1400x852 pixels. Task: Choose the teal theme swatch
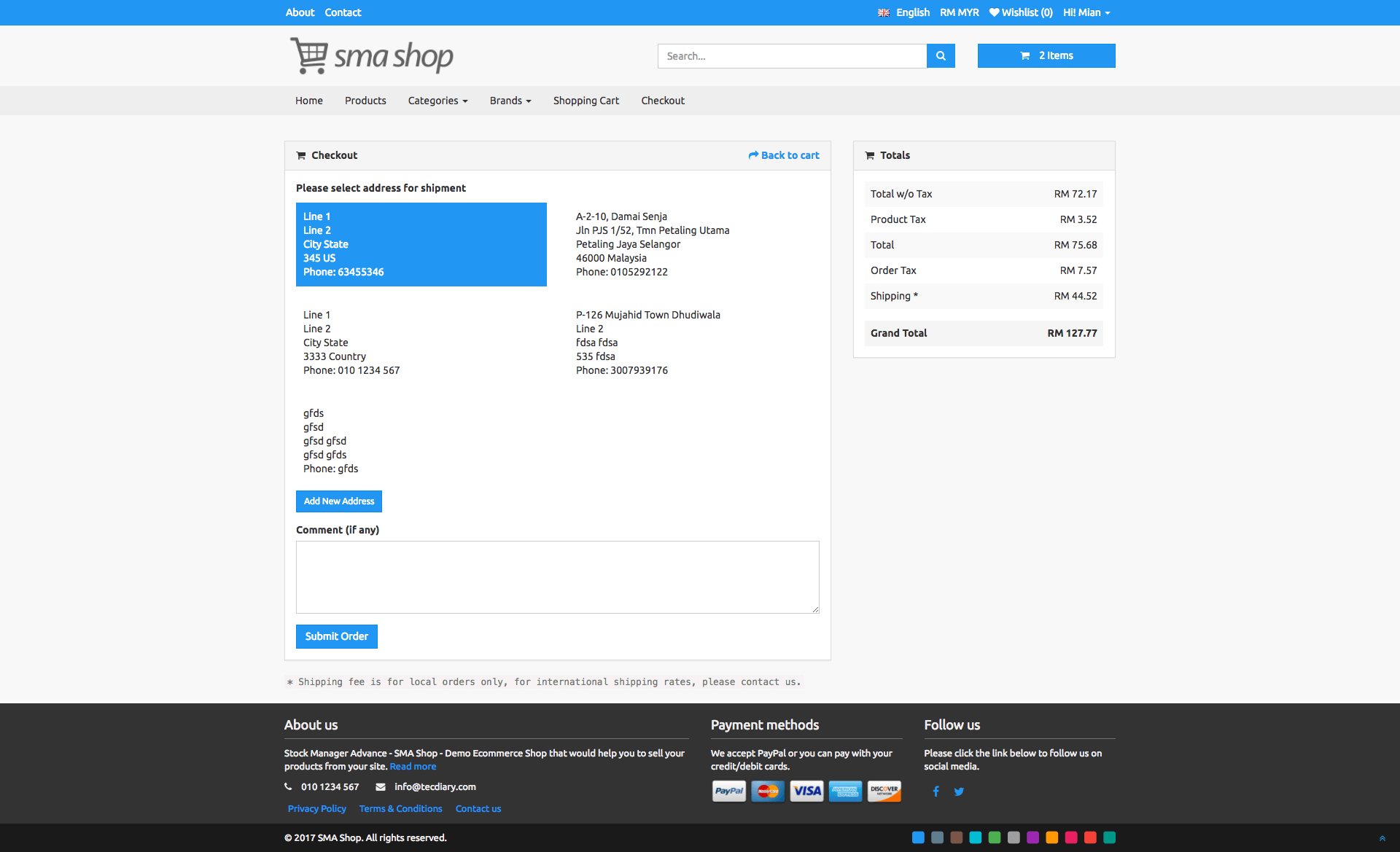point(1109,838)
